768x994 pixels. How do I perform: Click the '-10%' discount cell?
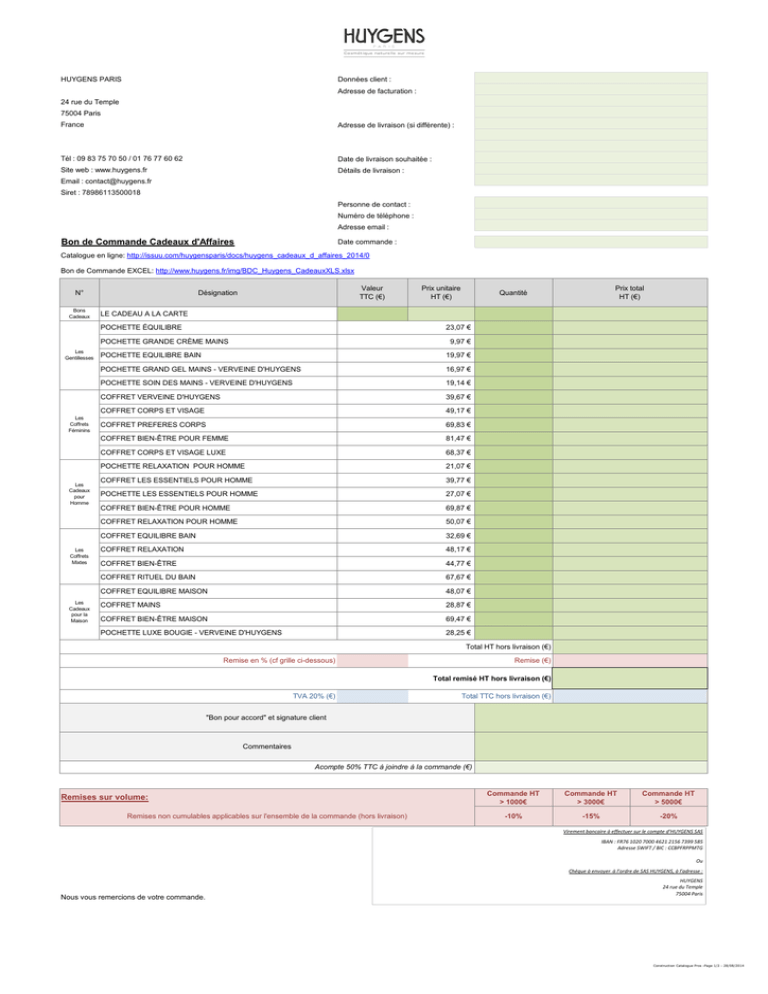click(513, 816)
